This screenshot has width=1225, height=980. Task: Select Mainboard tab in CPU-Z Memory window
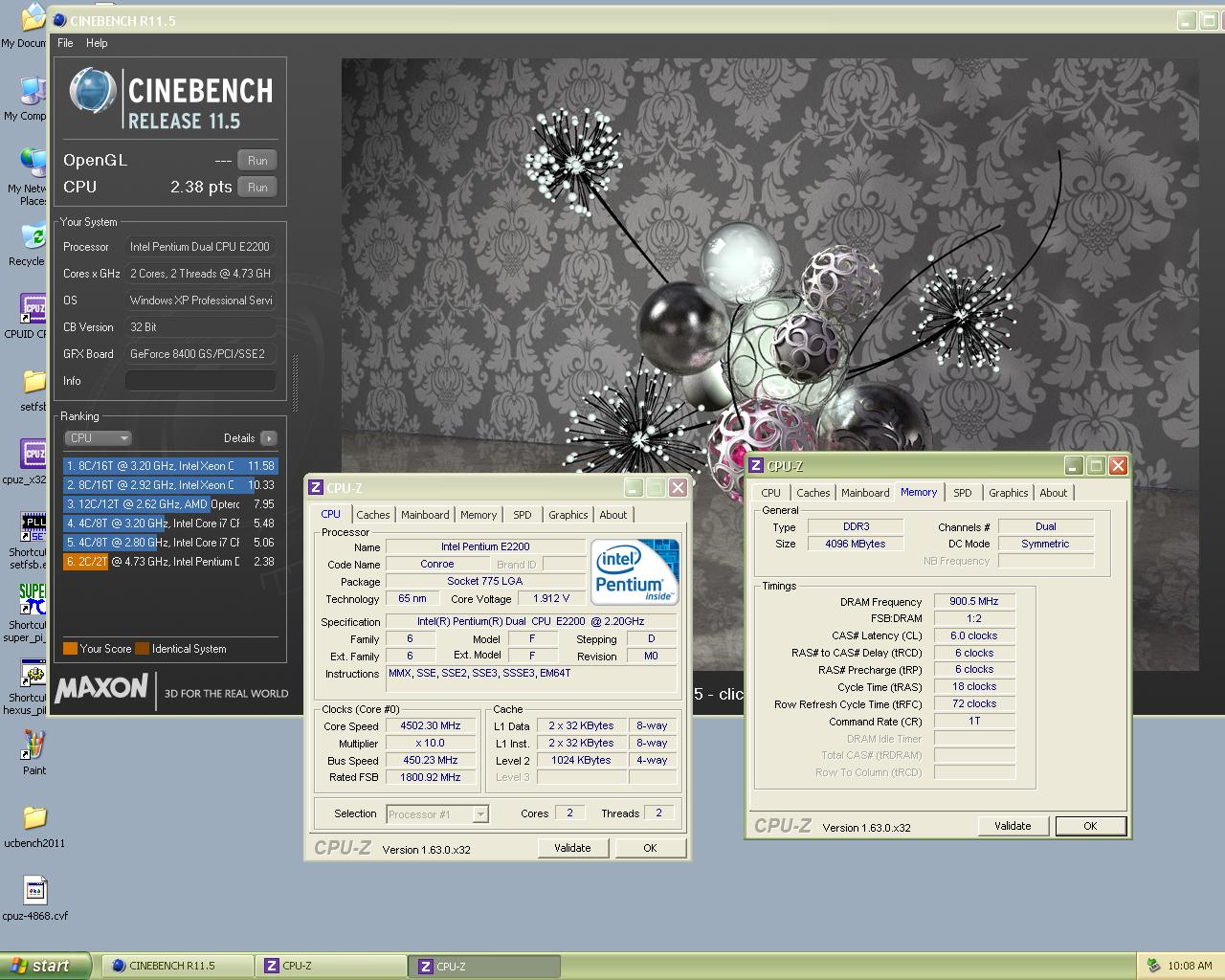865,493
